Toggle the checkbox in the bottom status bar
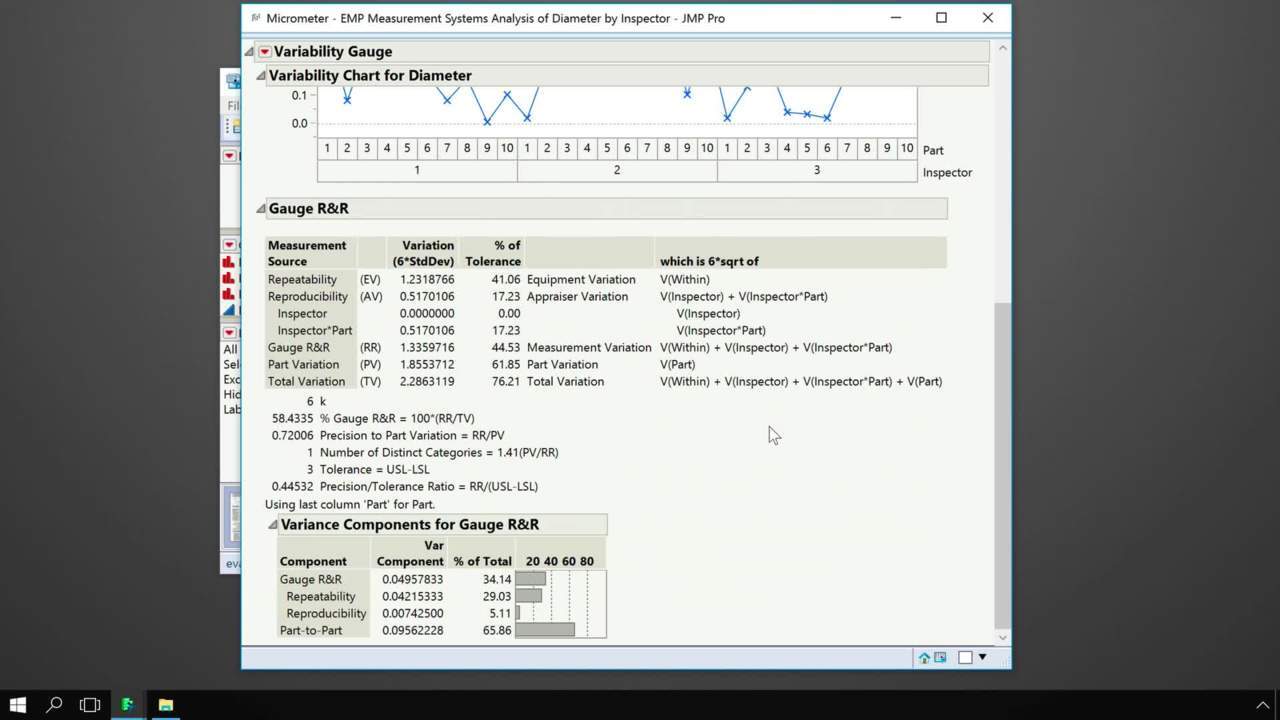 [x=965, y=658]
